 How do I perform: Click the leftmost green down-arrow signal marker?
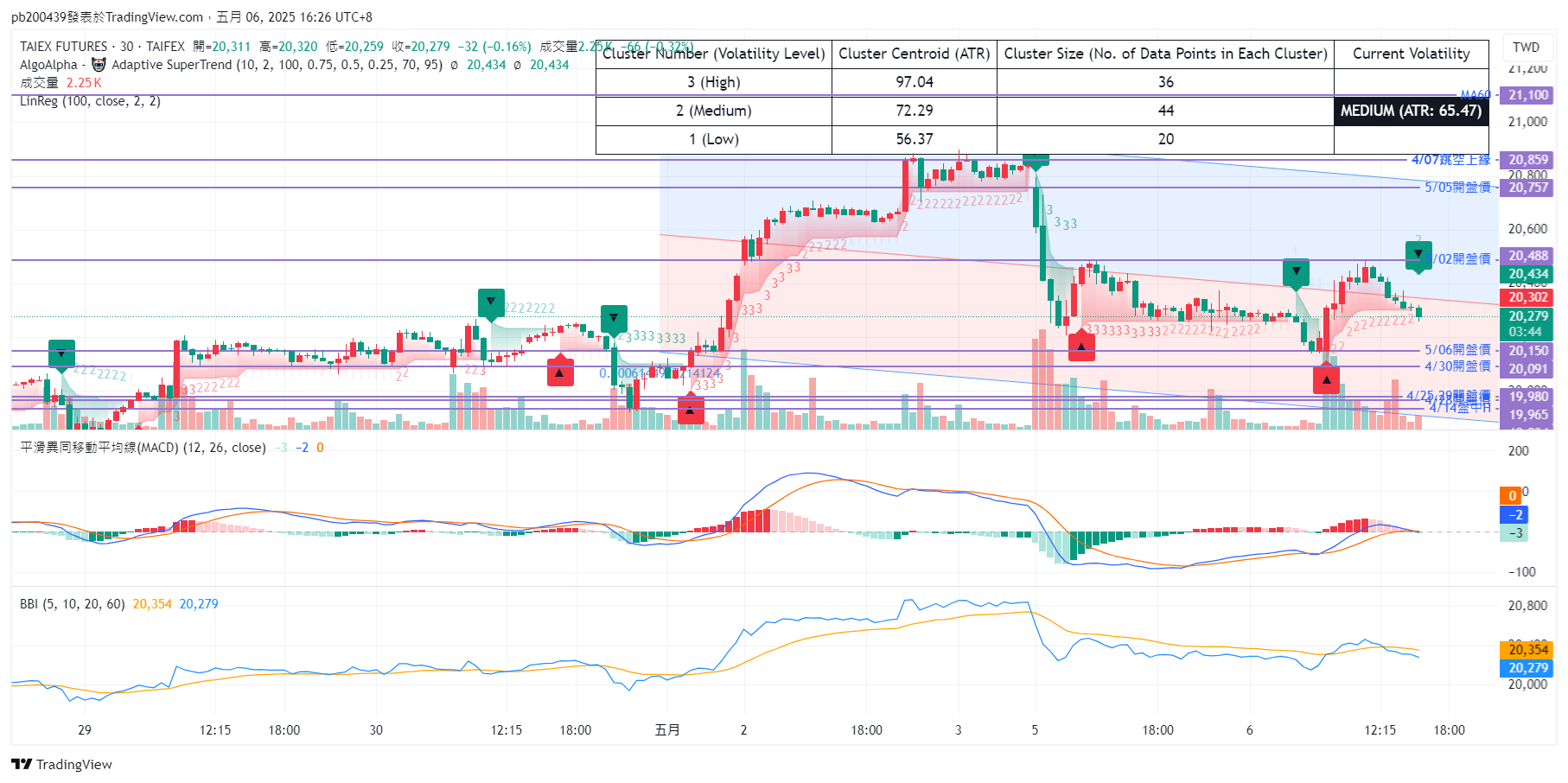click(x=61, y=353)
